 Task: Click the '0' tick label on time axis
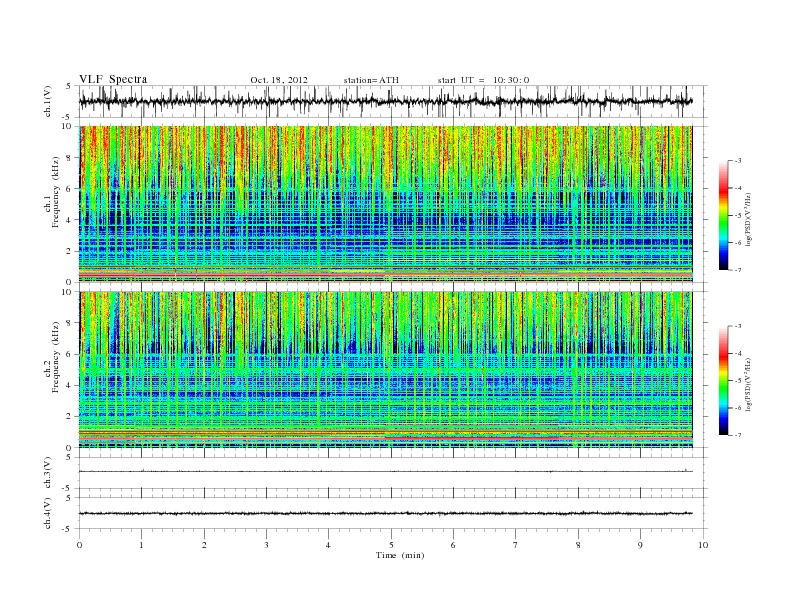coord(79,545)
